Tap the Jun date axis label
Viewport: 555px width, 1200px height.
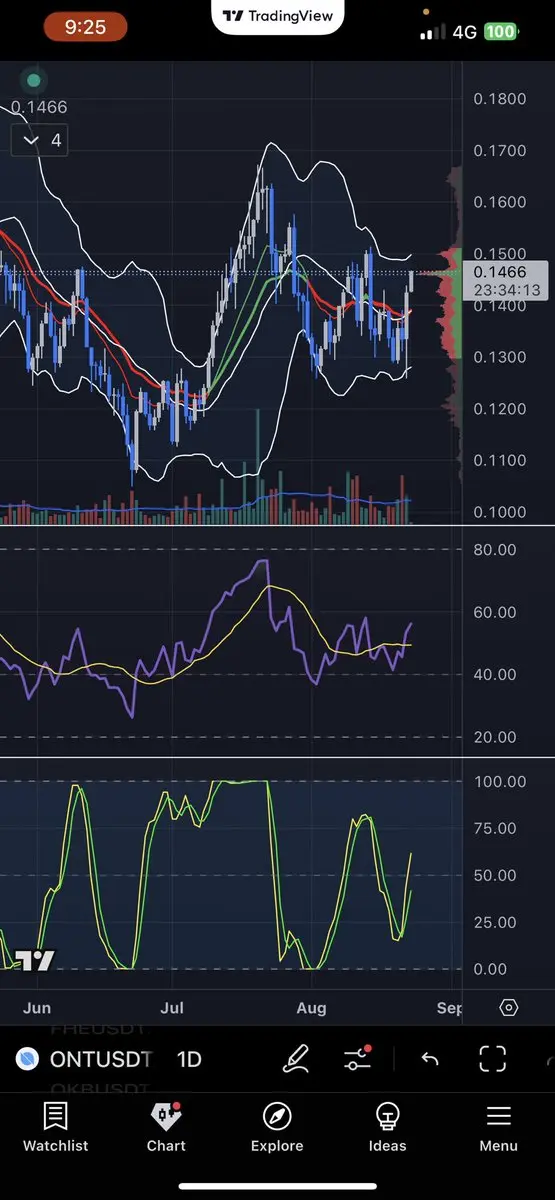[x=36, y=1007]
